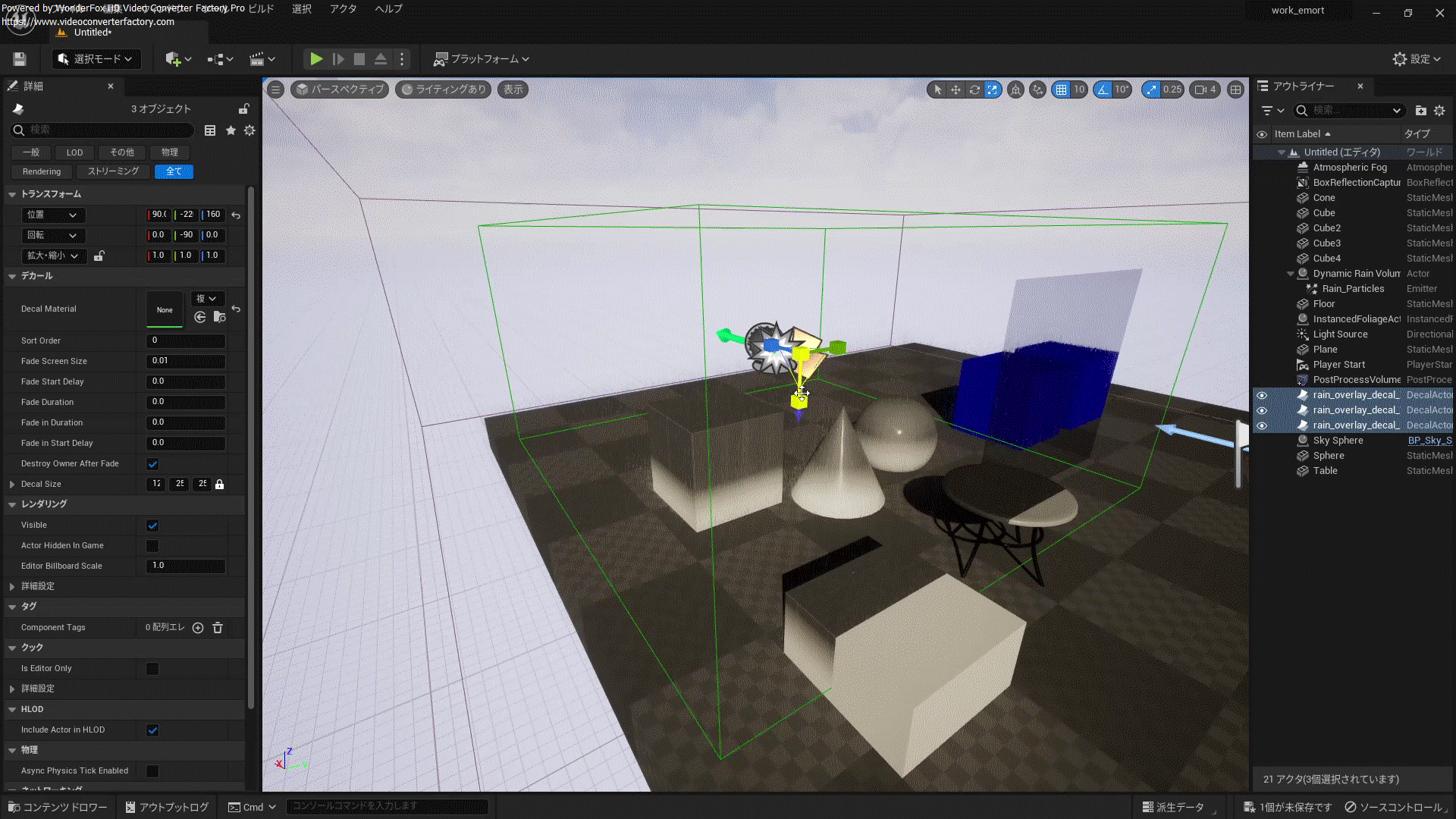Screen dimensions: 1456x819
Task: Select the rotate transform gizmo tool
Action: pyautogui.click(x=974, y=89)
